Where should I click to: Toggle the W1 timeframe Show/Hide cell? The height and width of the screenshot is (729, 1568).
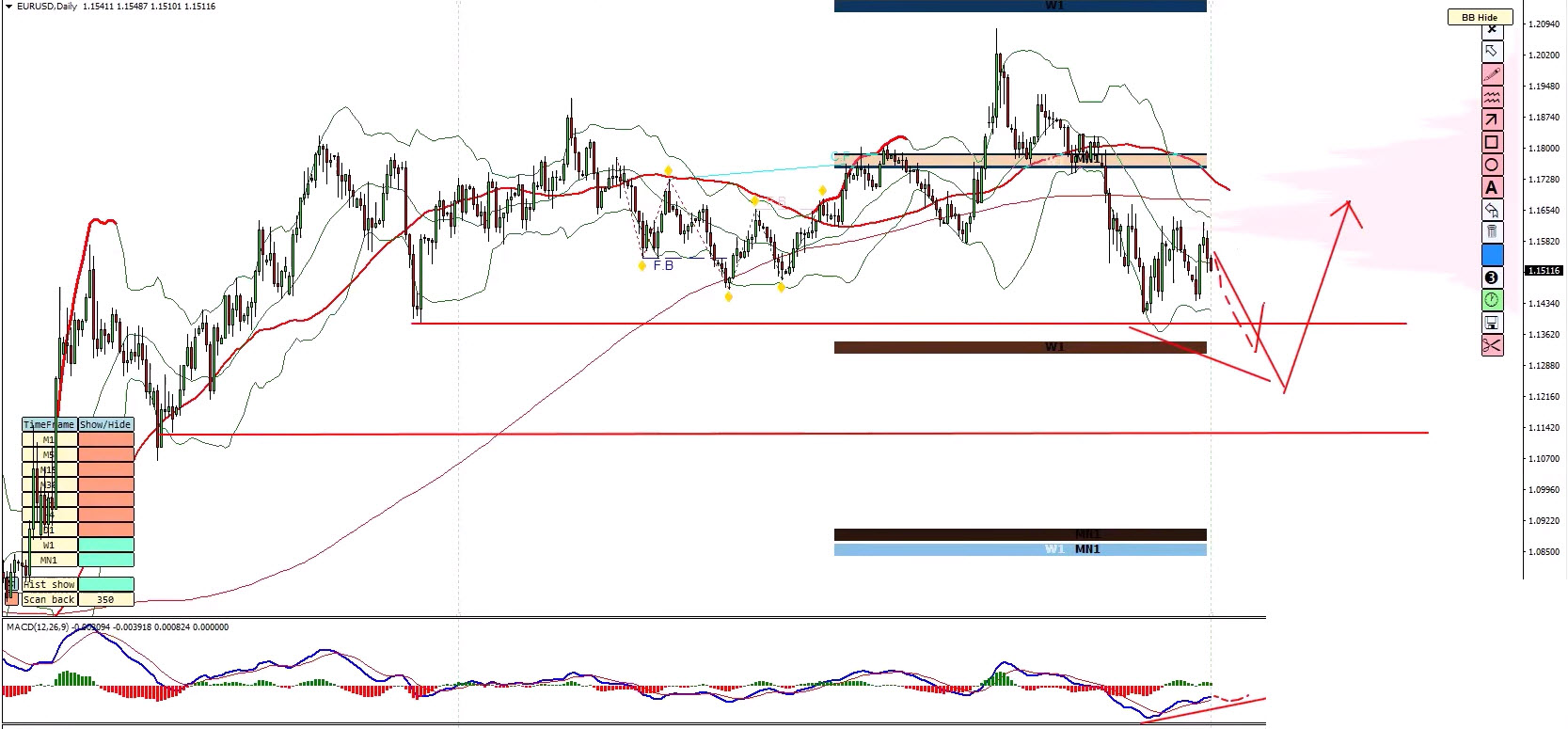pos(105,545)
